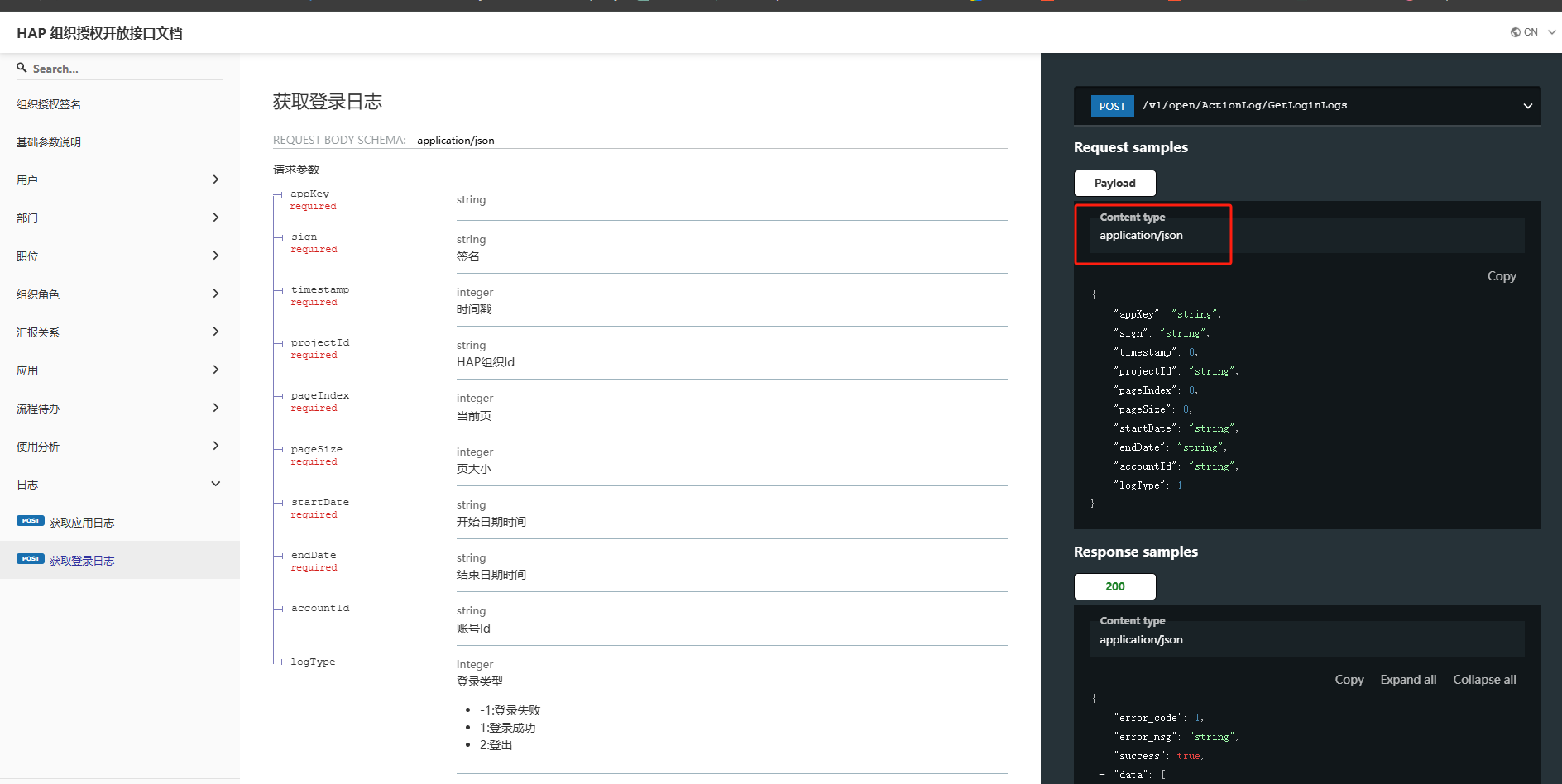Image resolution: width=1562 pixels, height=784 pixels.
Task: Collapse the 日志 sidebar section
Action: pyautogui.click(x=215, y=484)
